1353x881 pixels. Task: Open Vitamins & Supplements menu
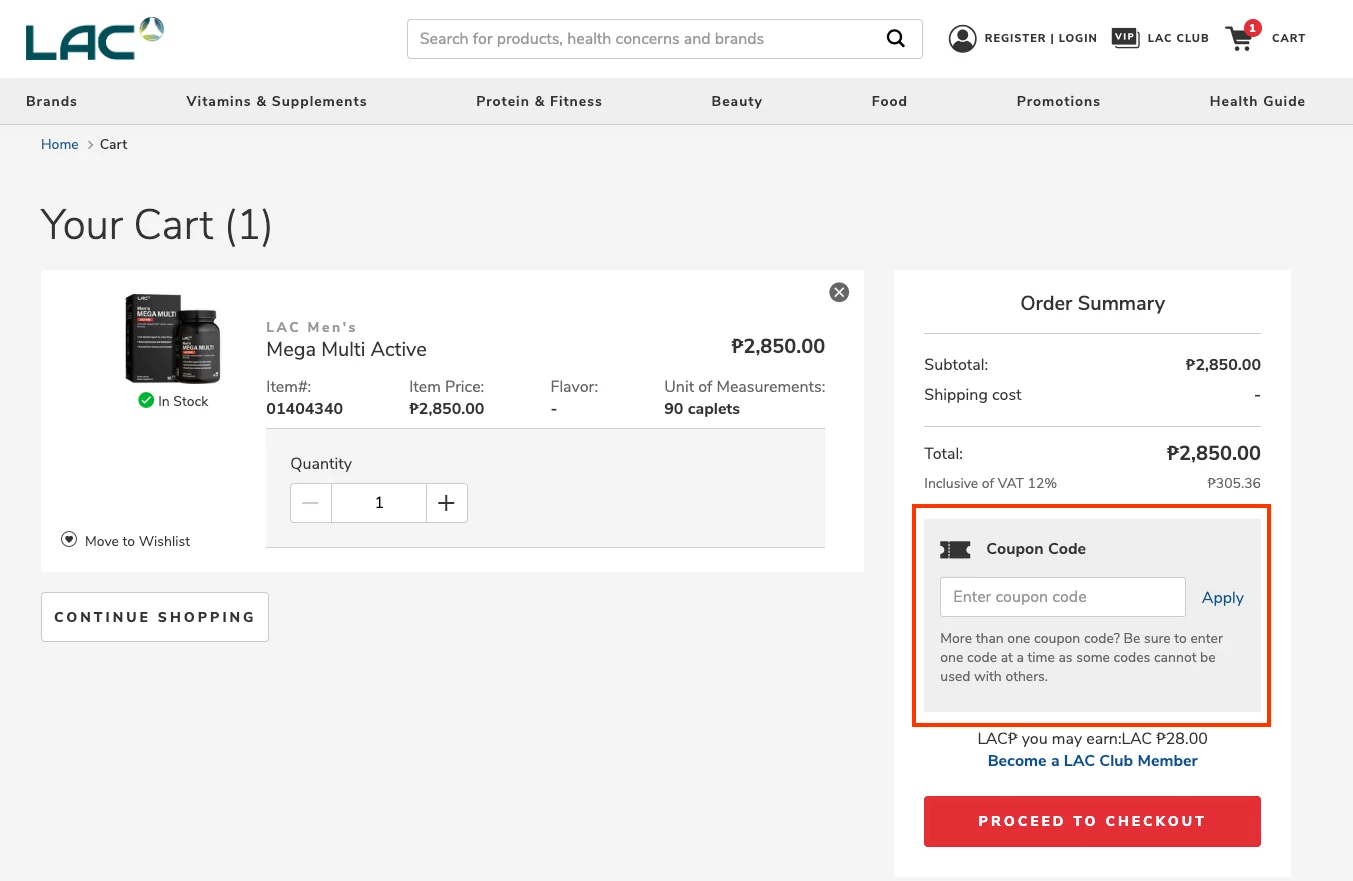coord(276,101)
